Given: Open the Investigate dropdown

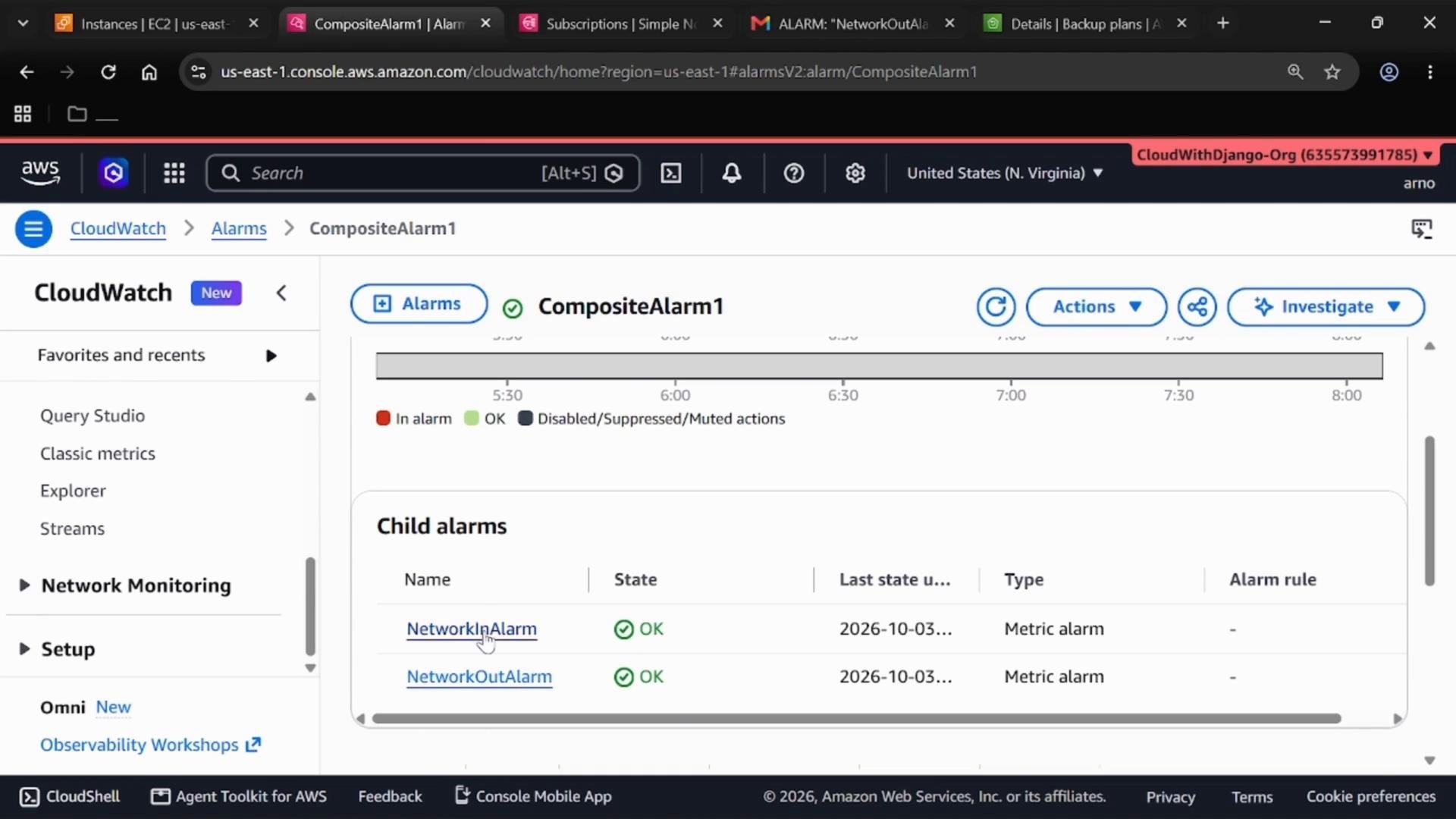Looking at the screenshot, I should click(1326, 306).
